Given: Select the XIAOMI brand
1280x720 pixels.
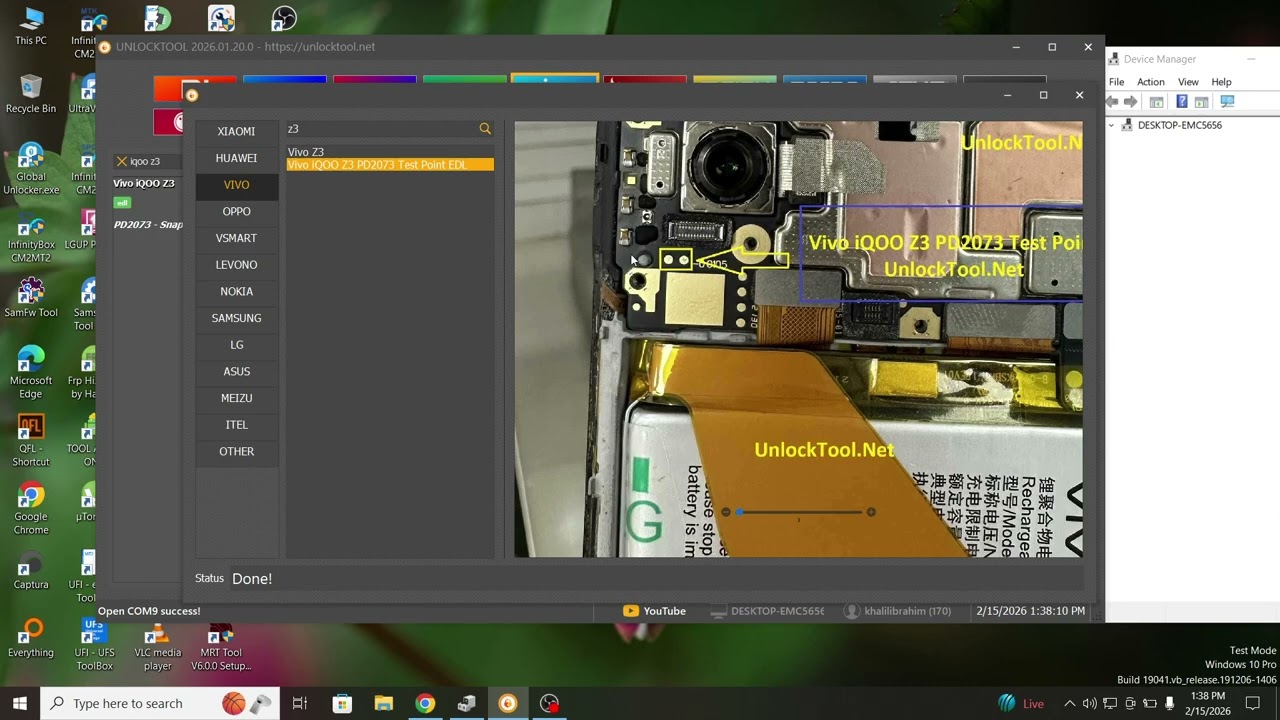Looking at the screenshot, I should click(x=237, y=131).
